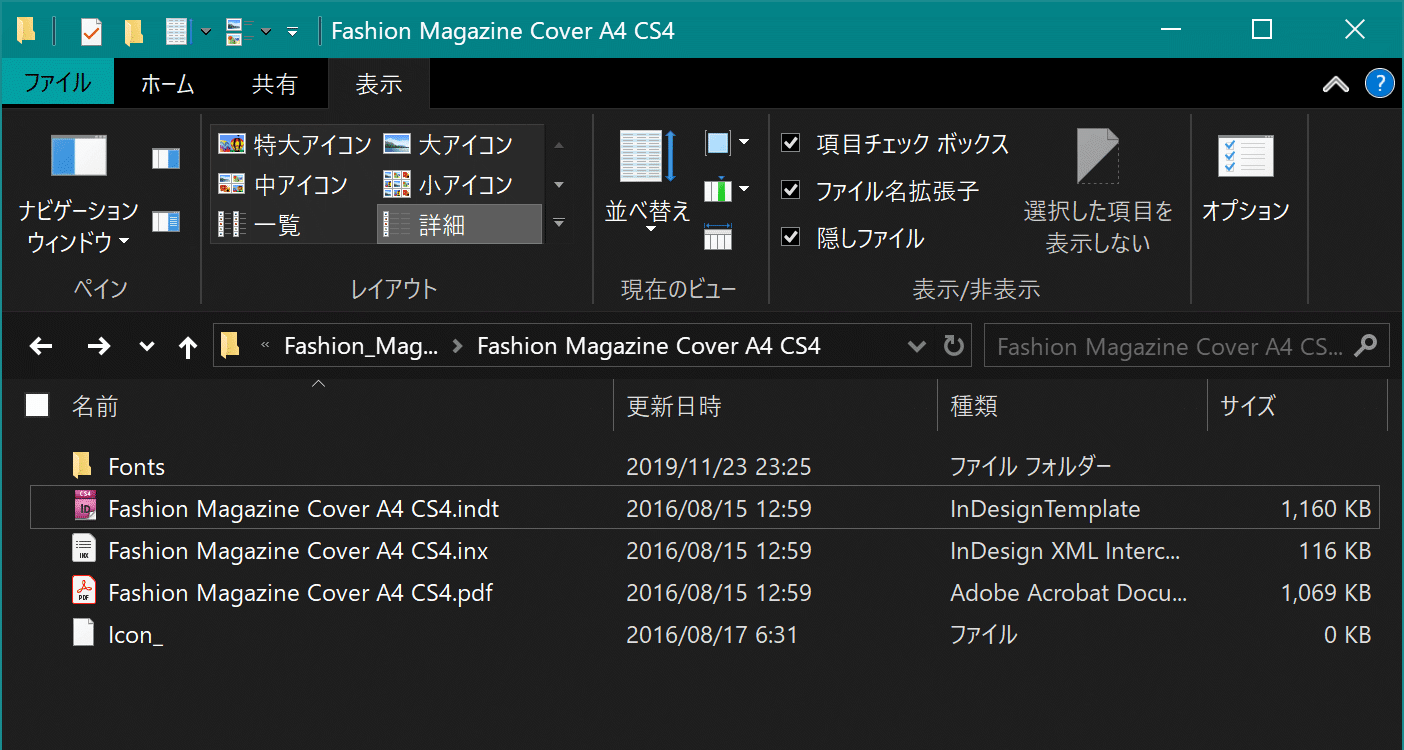The image size is (1404, 750).
Task: Sort by サイズ column header
Action: [x=1248, y=406]
